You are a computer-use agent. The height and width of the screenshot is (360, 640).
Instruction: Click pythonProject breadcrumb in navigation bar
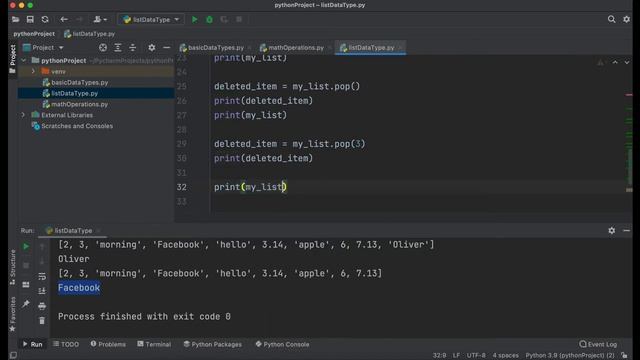pos(34,34)
